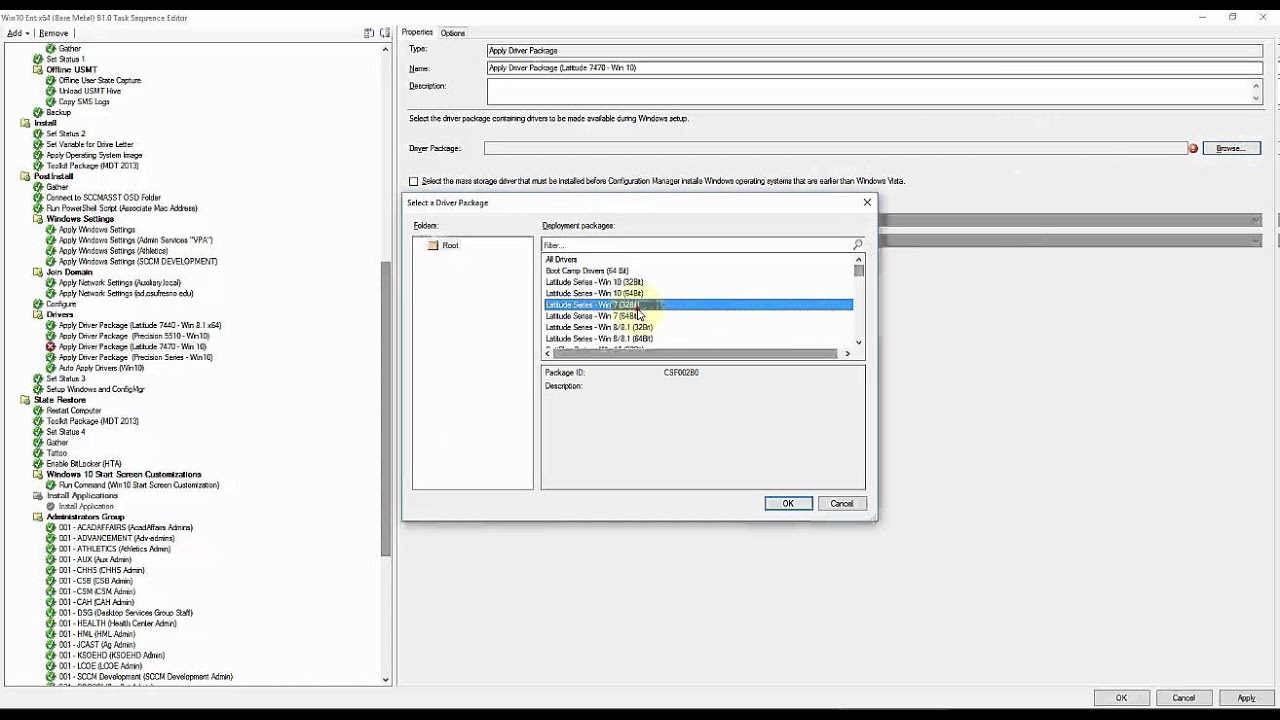This screenshot has width=1280, height=720.
Task: Confirm the driver package with dialog OK
Action: [x=788, y=503]
